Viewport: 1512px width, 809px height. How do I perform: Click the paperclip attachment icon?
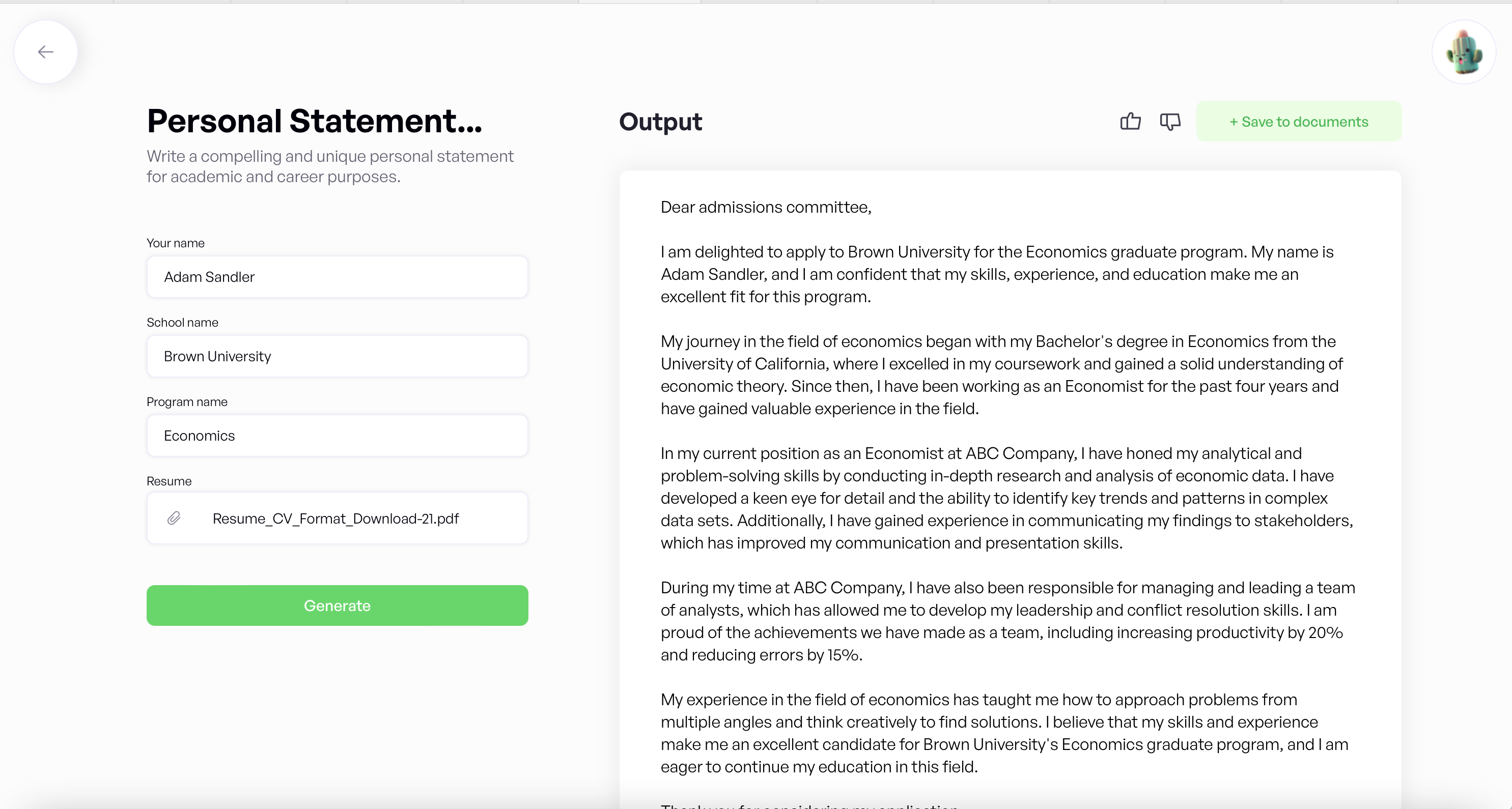pyautogui.click(x=174, y=518)
